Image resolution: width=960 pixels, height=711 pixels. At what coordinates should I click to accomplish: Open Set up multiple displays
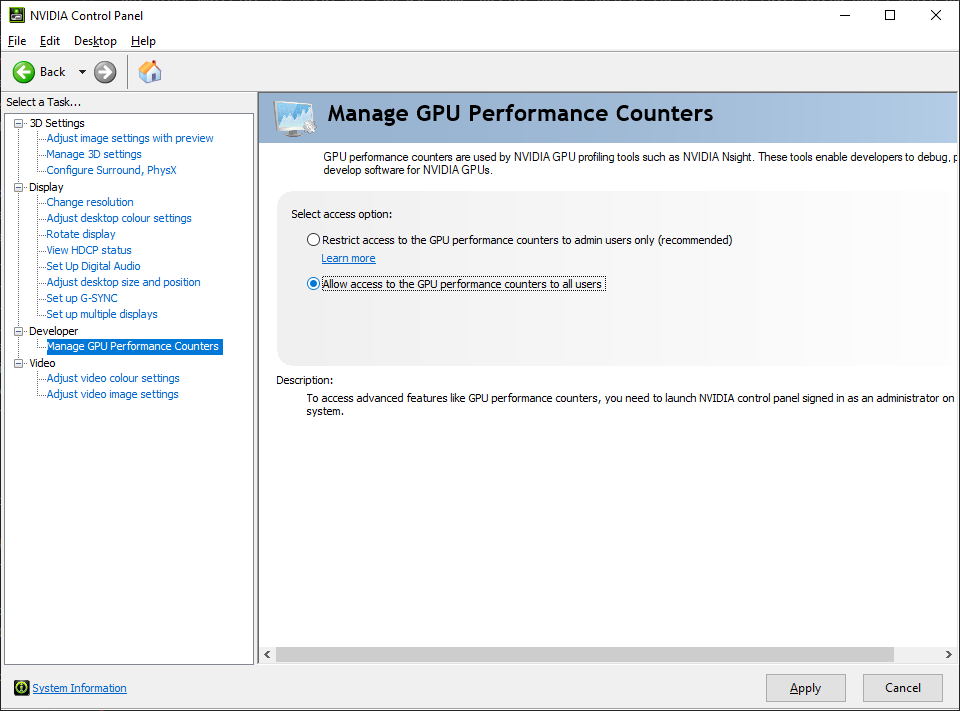click(102, 314)
